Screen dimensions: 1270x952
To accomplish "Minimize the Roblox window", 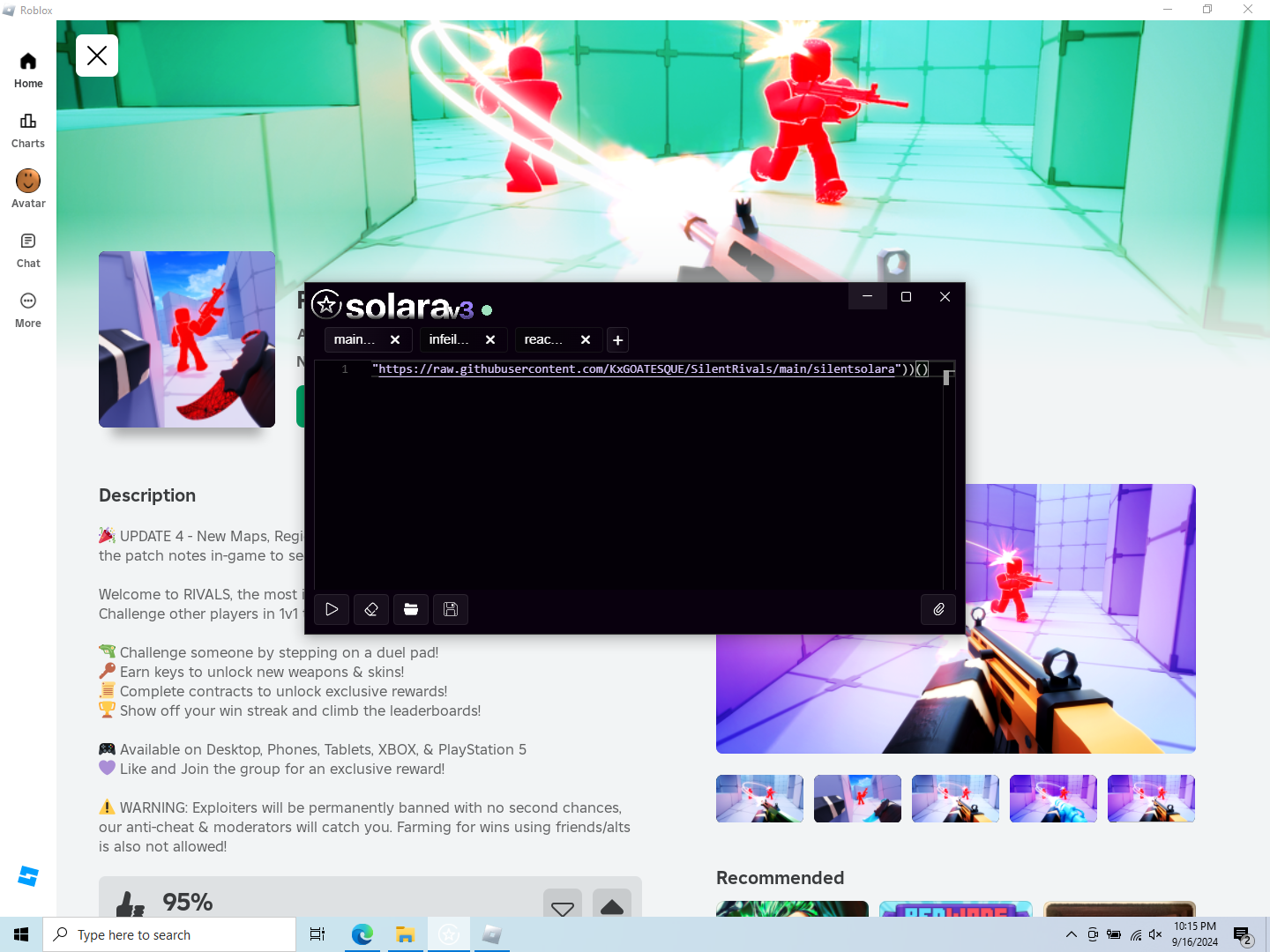I will tap(1168, 10).
